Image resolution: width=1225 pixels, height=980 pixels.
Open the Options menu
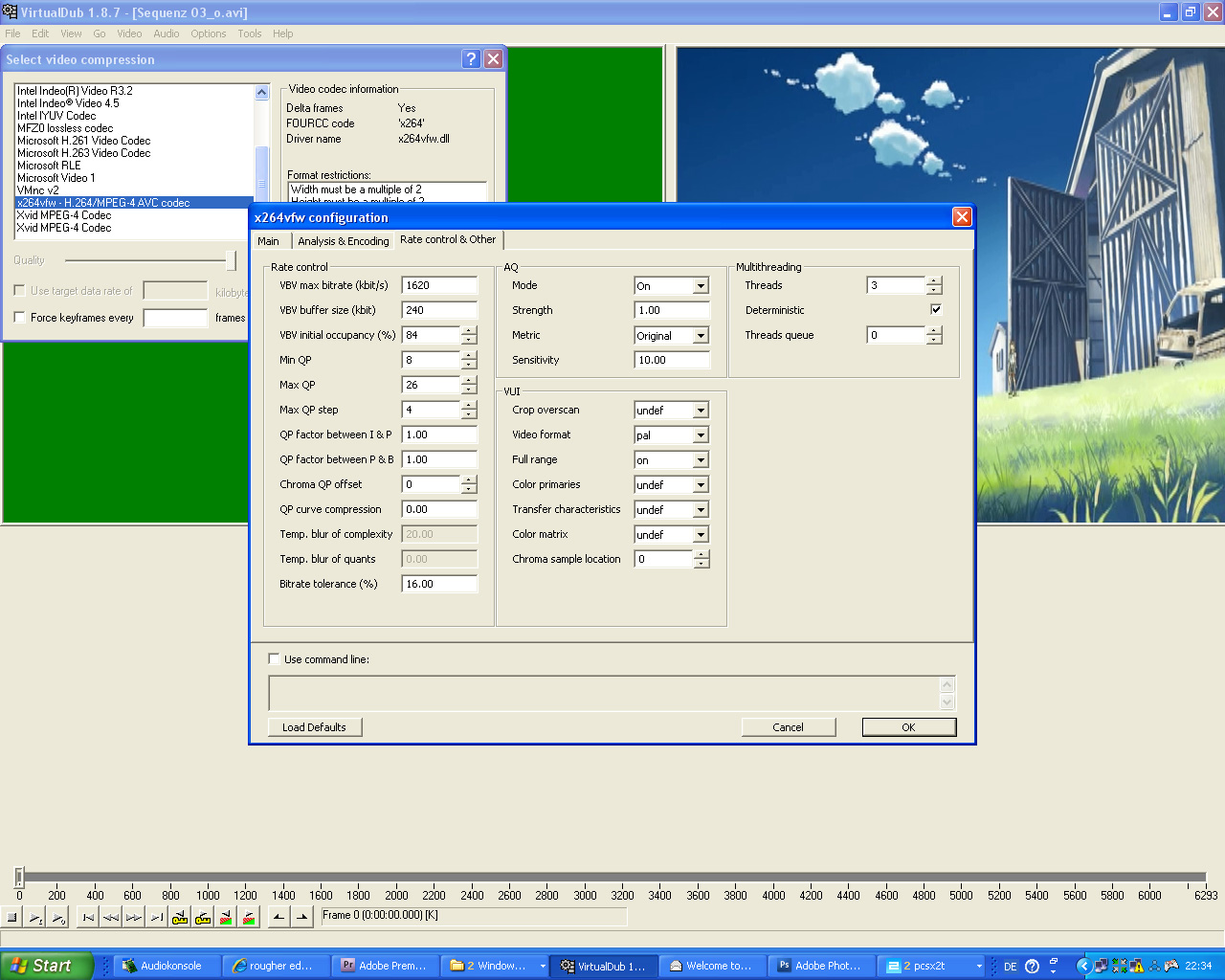click(x=208, y=33)
